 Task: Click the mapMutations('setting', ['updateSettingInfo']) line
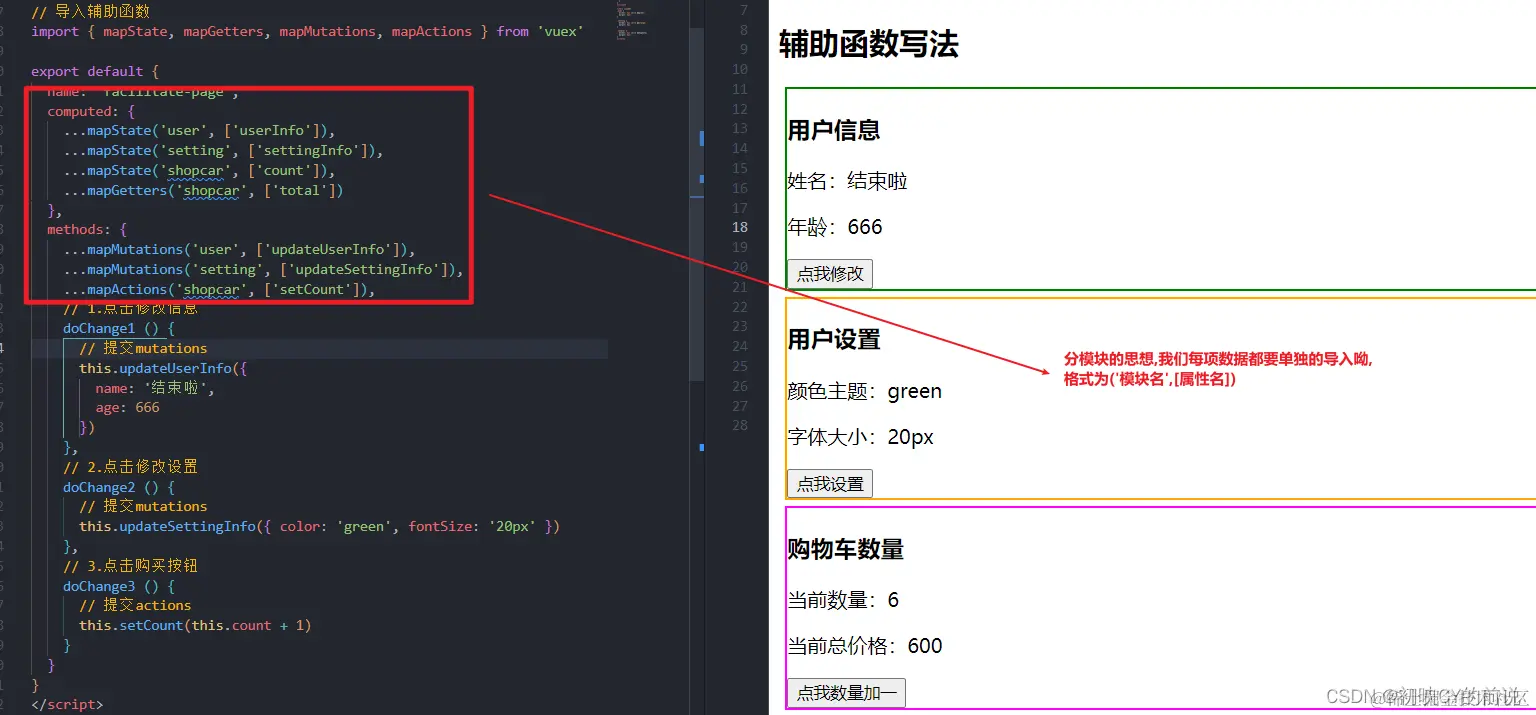[x=263, y=270]
